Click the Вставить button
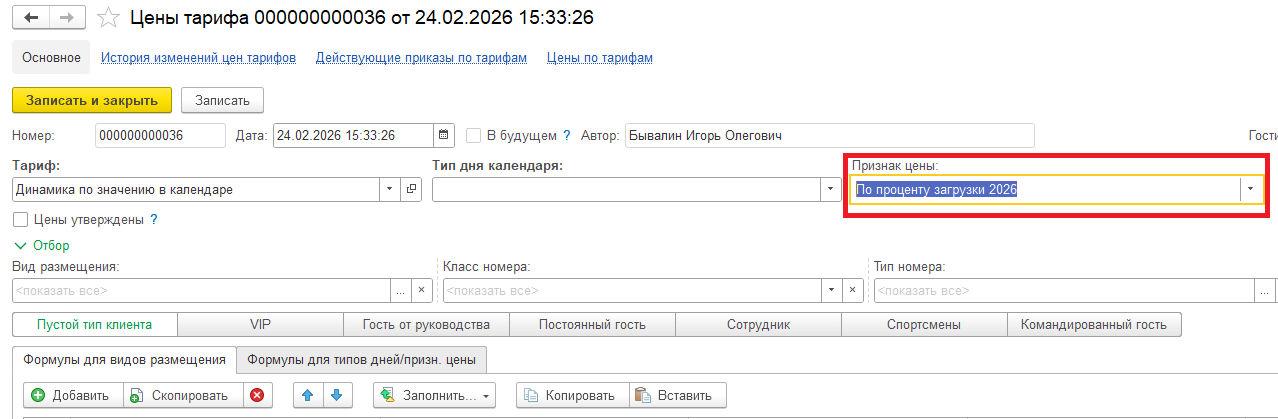 click(x=677, y=395)
